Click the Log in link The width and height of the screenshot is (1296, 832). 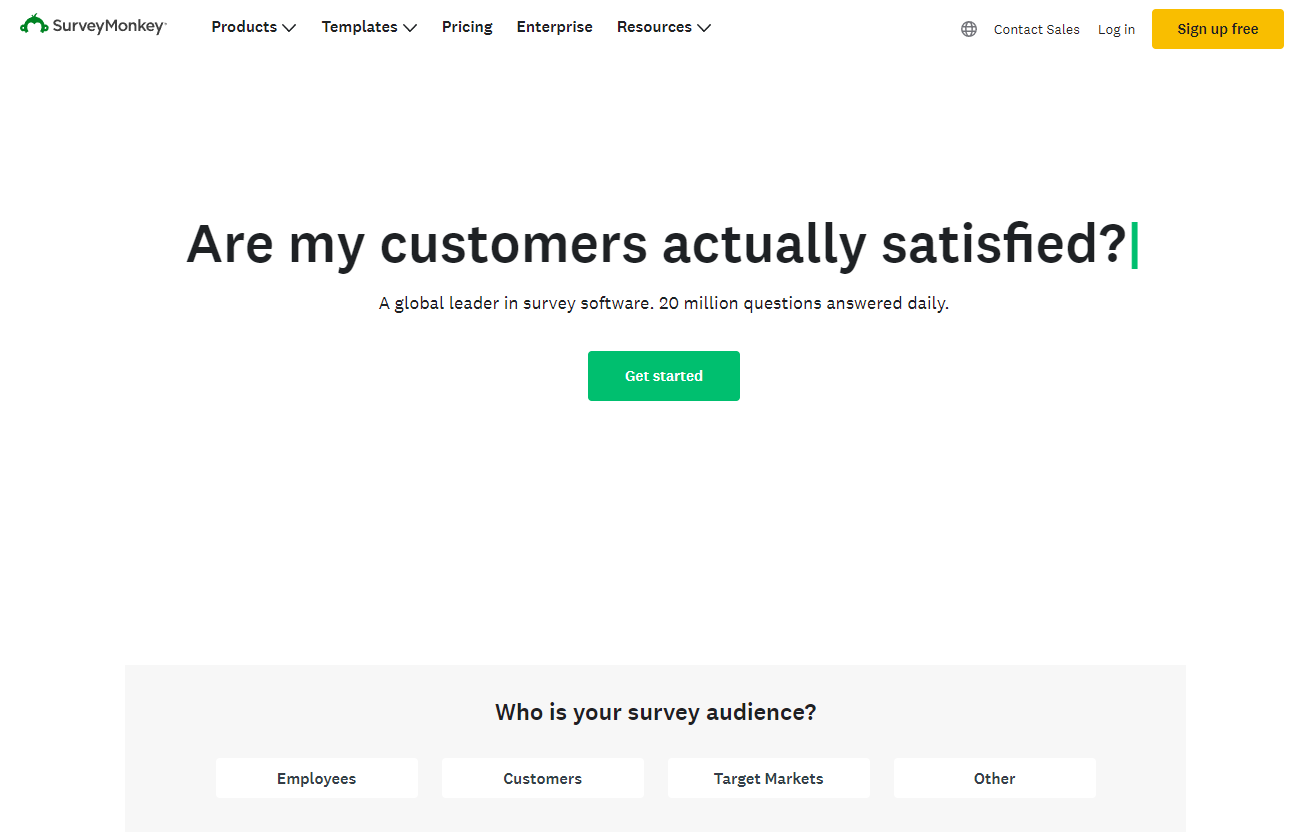[1116, 29]
